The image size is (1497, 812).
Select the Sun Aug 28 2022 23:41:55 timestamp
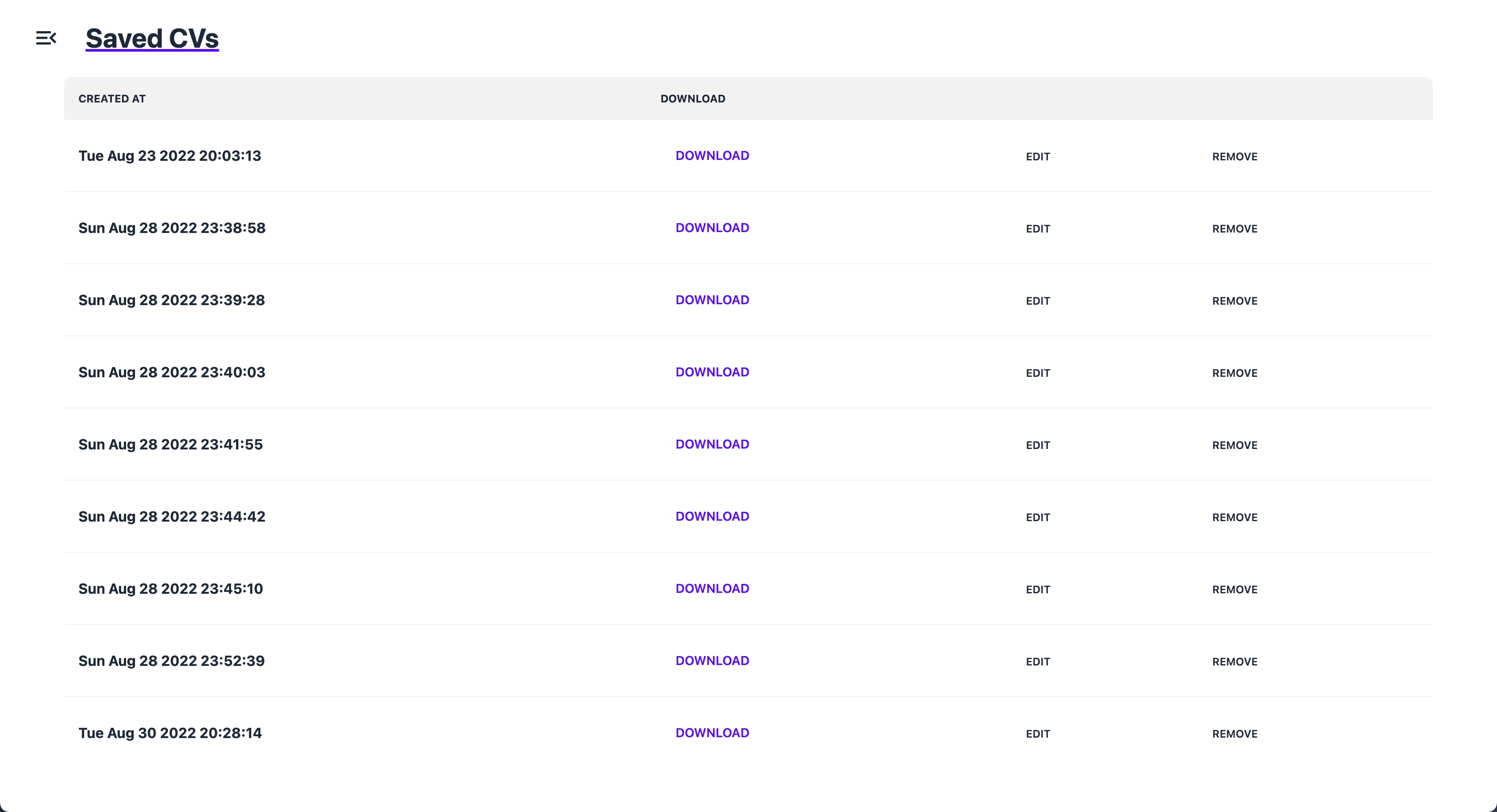coord(170,445)
